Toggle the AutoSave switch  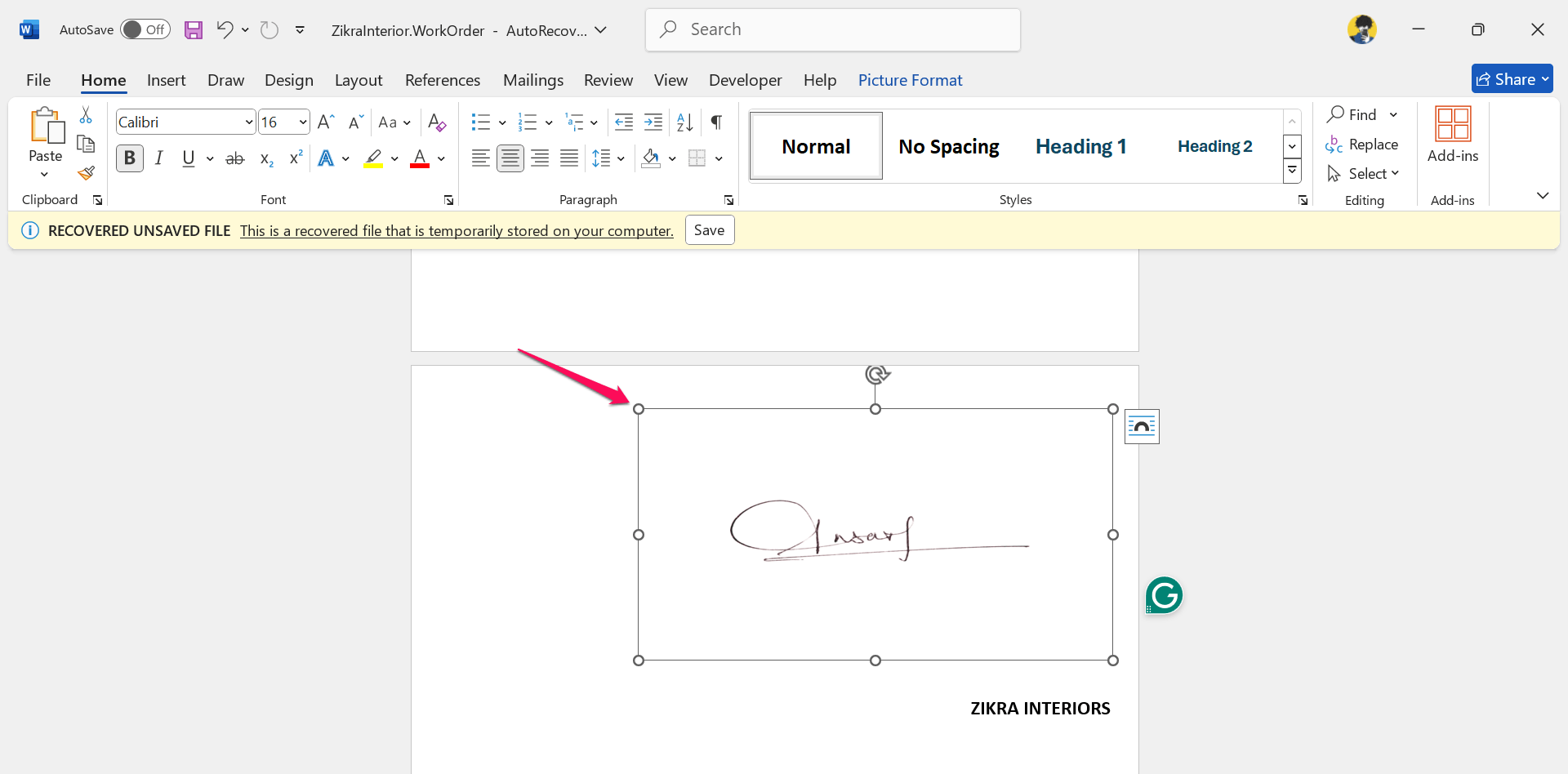pos(145,30)
